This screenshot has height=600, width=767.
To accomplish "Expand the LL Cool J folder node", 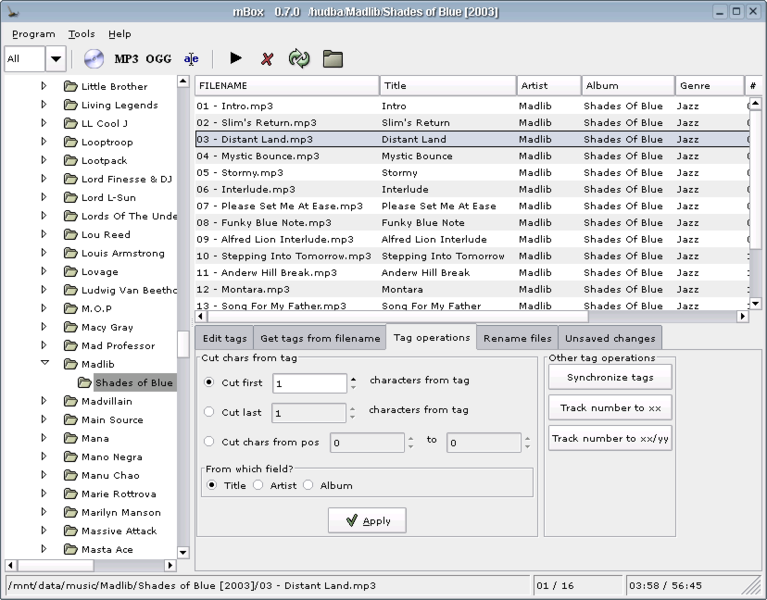I will [44, 123].
